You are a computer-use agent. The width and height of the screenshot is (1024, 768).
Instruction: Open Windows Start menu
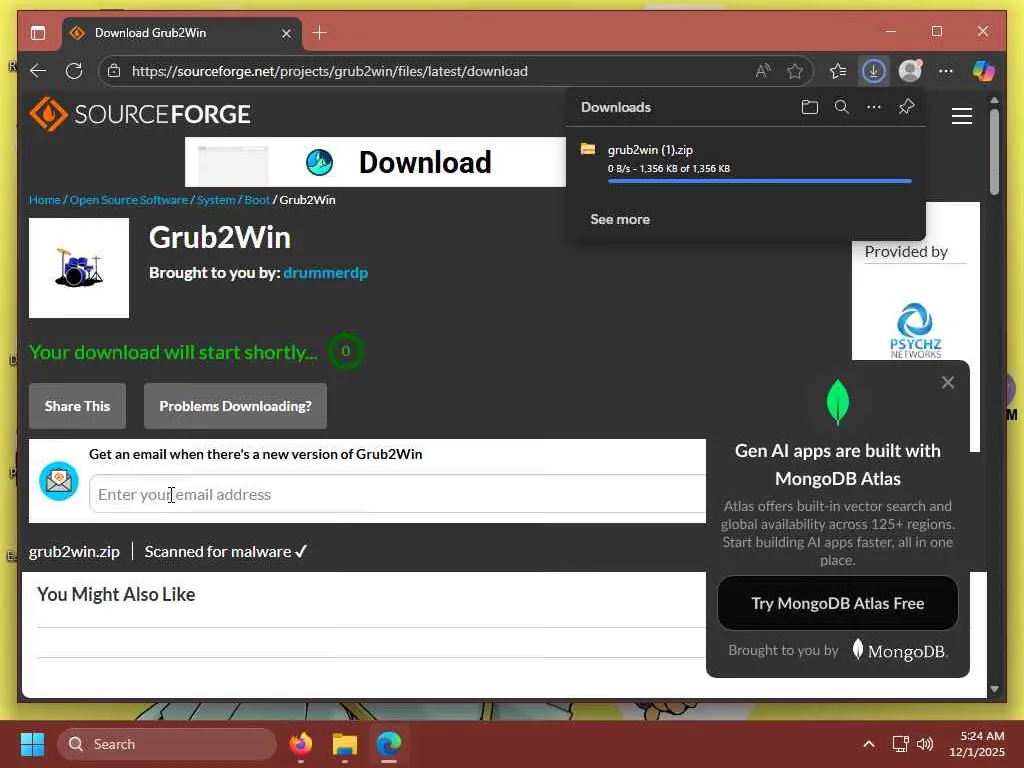pyautogui.click(x=32, y=744)
